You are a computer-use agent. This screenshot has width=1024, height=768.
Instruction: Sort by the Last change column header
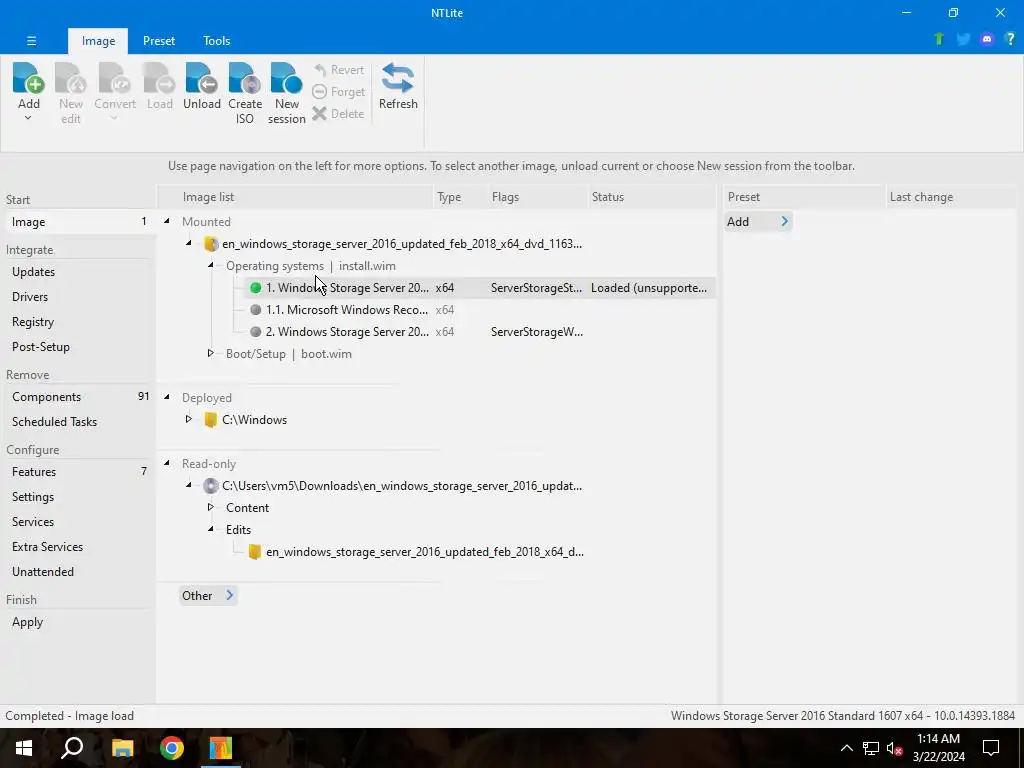click(951, 197)
